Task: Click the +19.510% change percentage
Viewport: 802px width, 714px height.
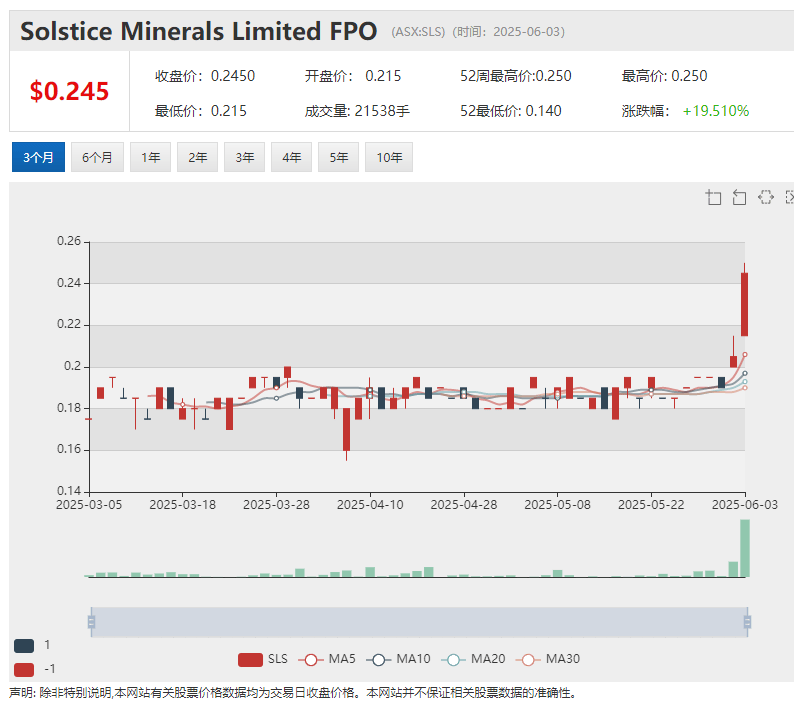Action: [x=716, y=111]
